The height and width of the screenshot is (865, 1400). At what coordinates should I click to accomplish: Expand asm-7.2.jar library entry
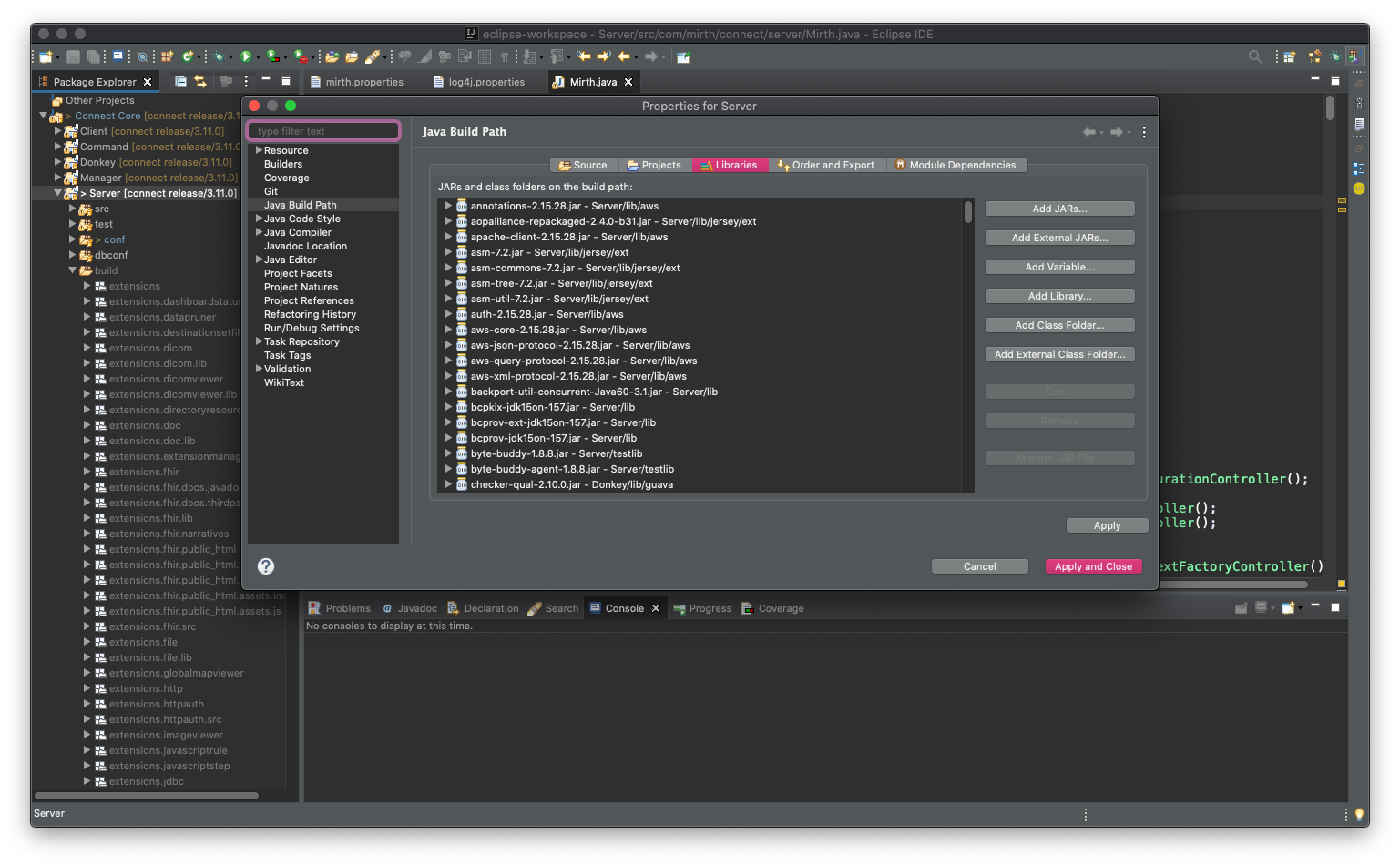448,252
